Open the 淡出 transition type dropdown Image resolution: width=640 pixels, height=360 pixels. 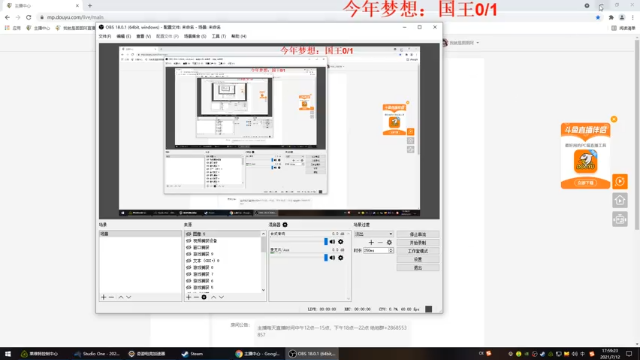[373, 234]
